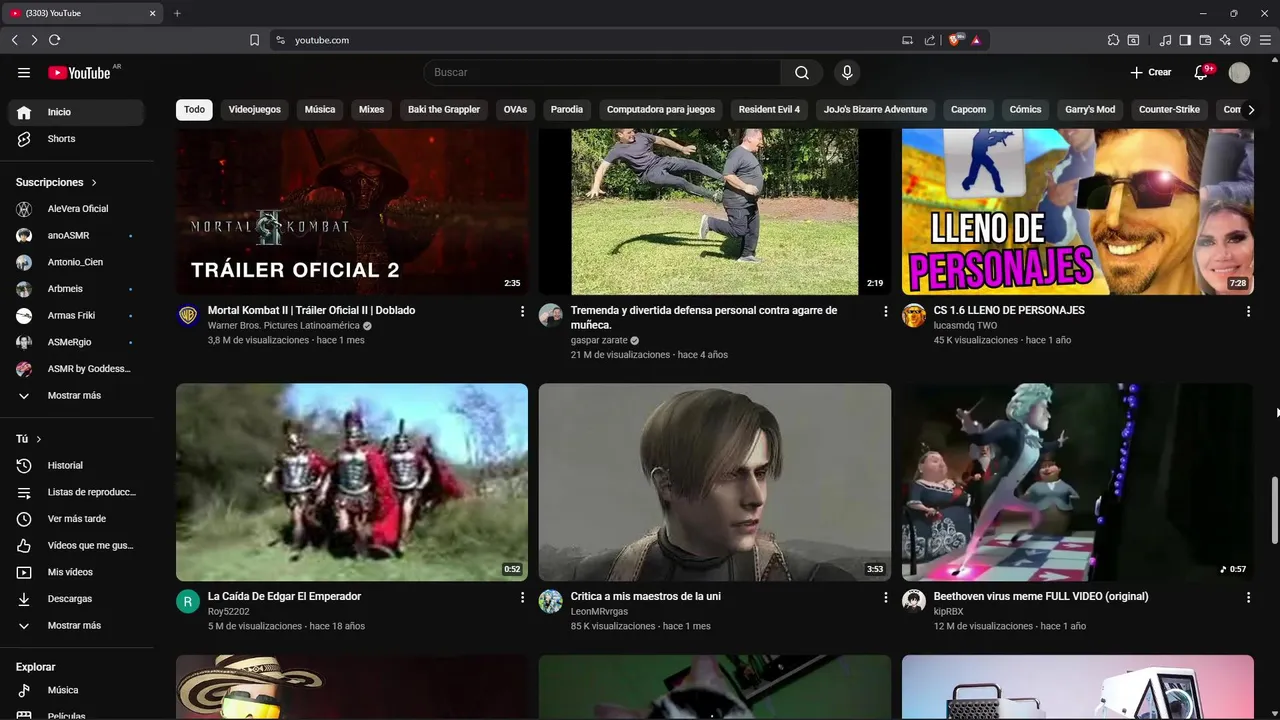Select the Resident Evil 4 chip

pos(769,110)
